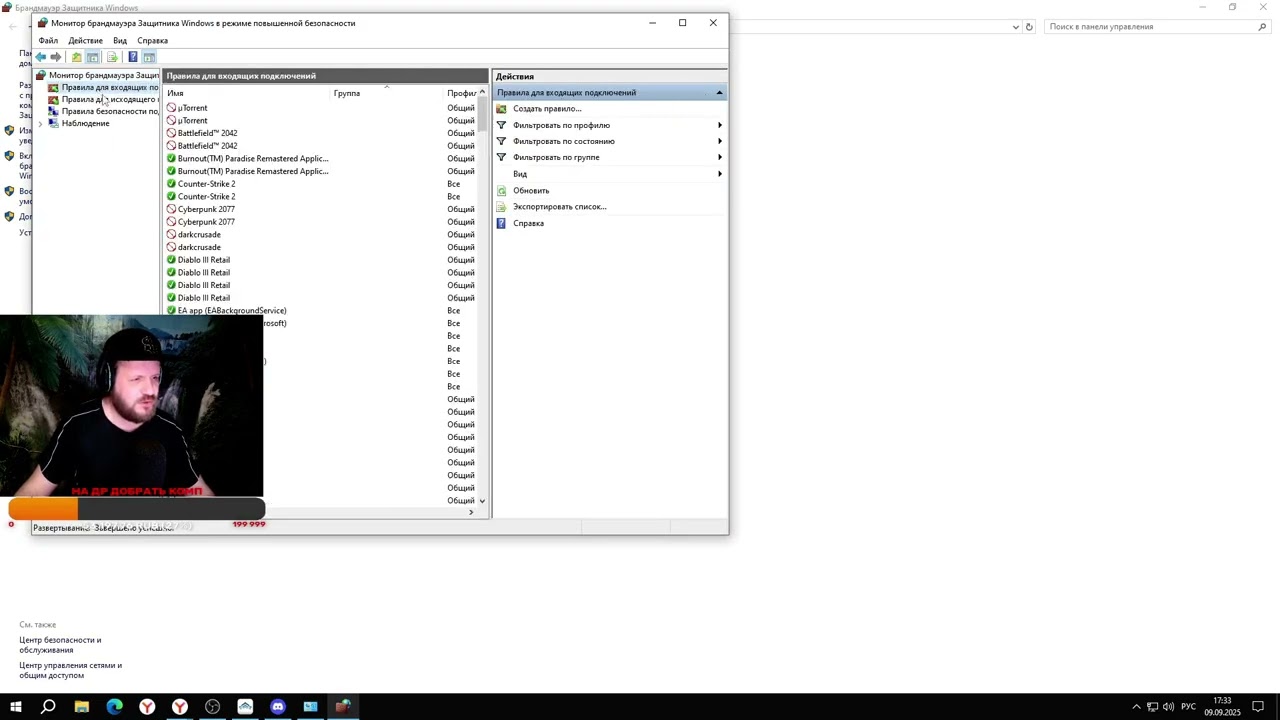Click Экспортировать список... action text
The height and width of the screenshot is (720, 1280).
[x=560, y=207]
